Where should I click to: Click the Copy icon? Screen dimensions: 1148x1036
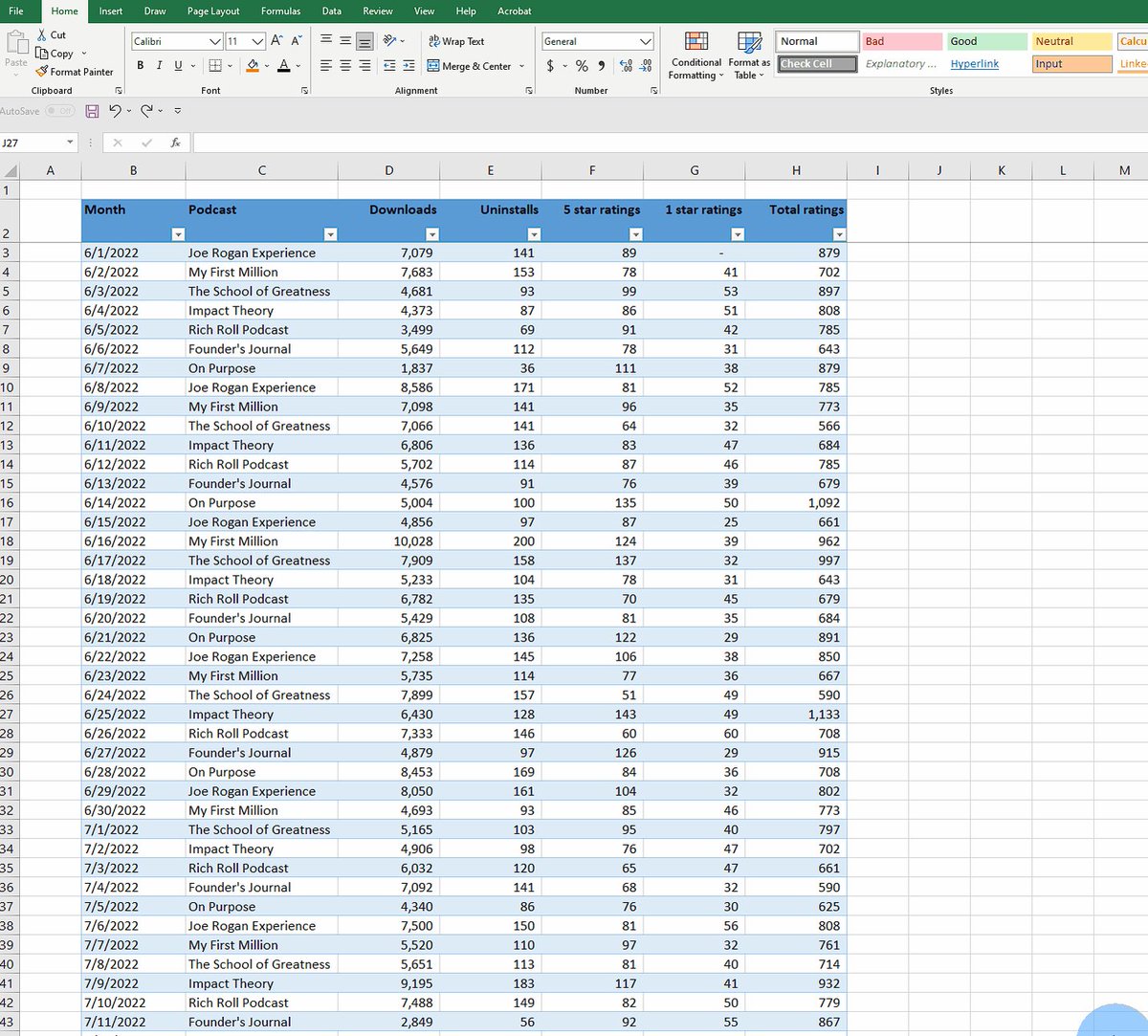coord(42,54)
